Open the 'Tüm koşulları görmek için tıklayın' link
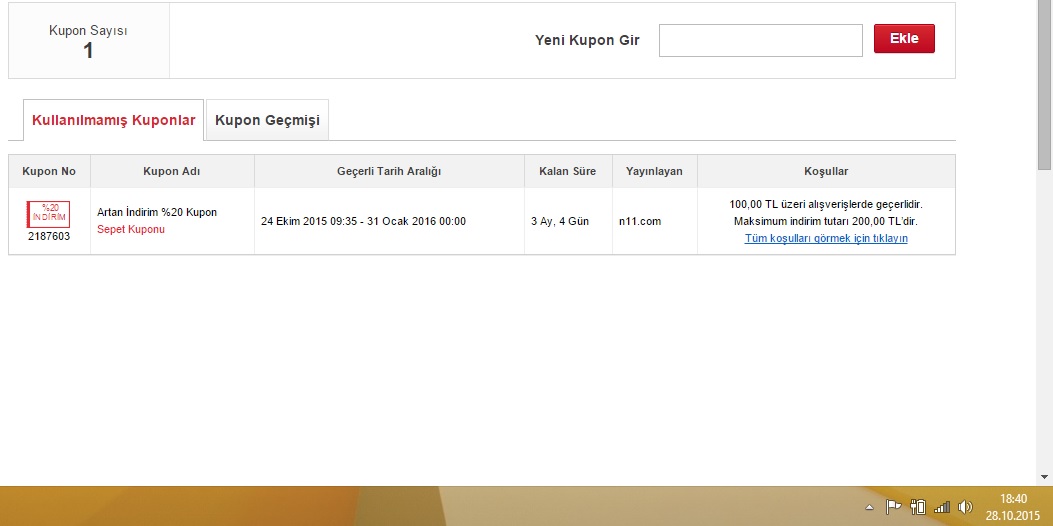The width and height of the screenshot is (1053, 526). pos(826,238)
